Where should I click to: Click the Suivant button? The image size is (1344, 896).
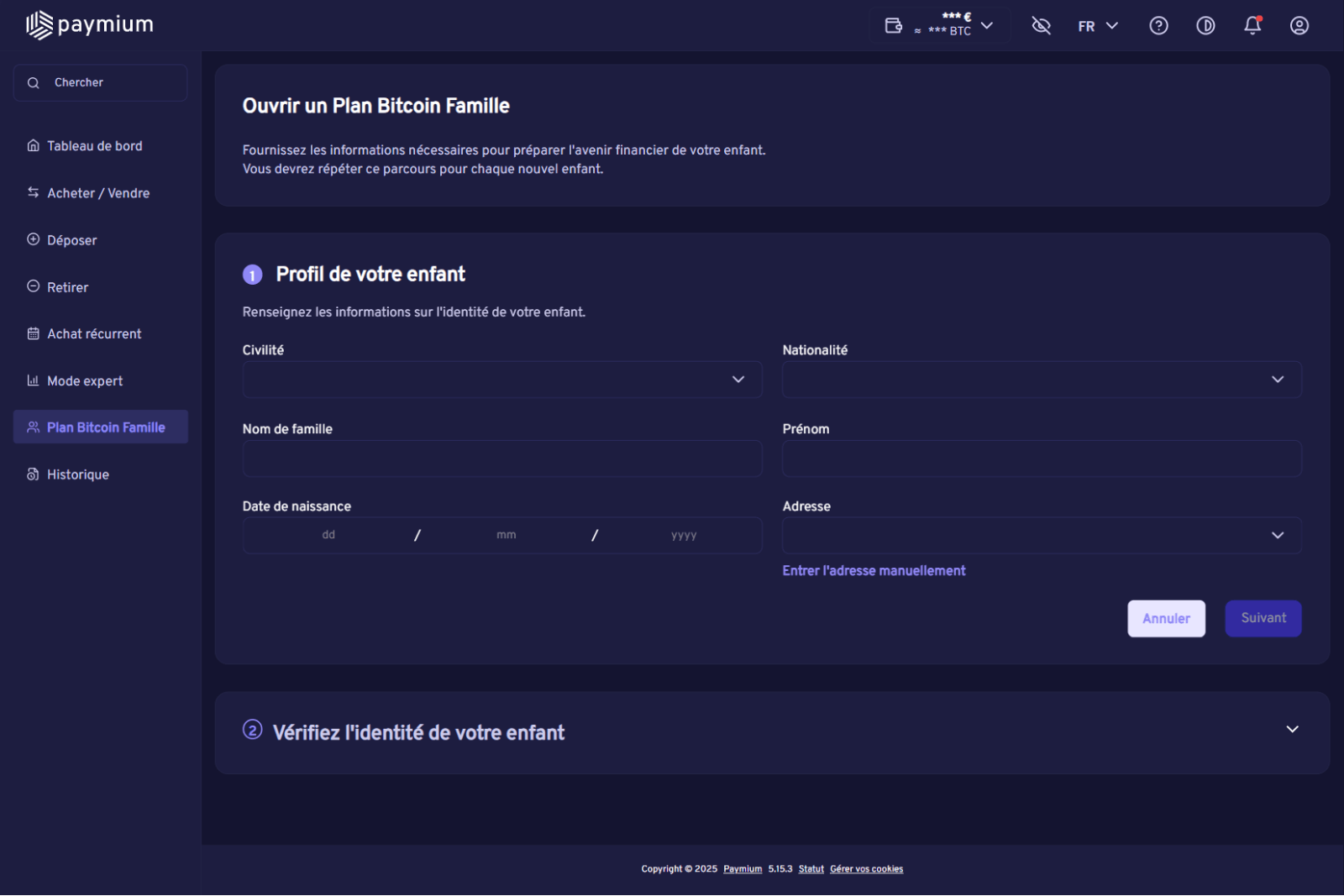1263,618
